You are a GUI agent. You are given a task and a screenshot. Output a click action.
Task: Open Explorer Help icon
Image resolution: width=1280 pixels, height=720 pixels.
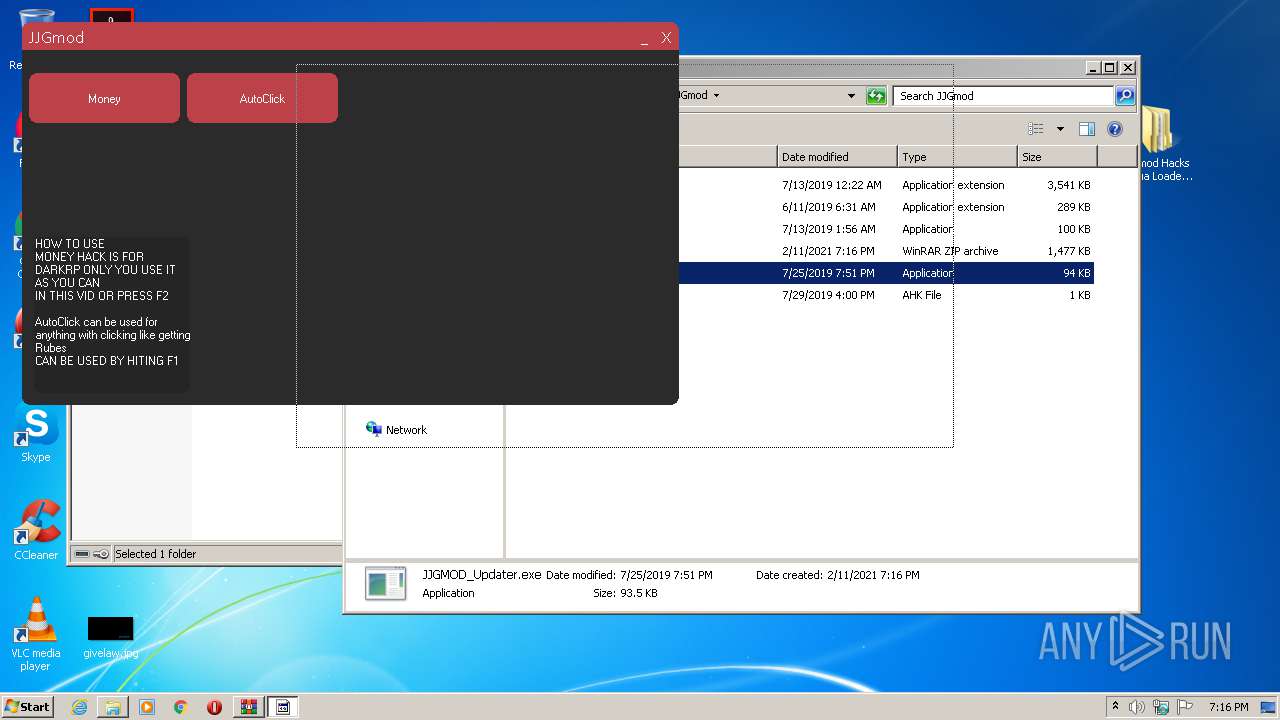pos(1115,129)
